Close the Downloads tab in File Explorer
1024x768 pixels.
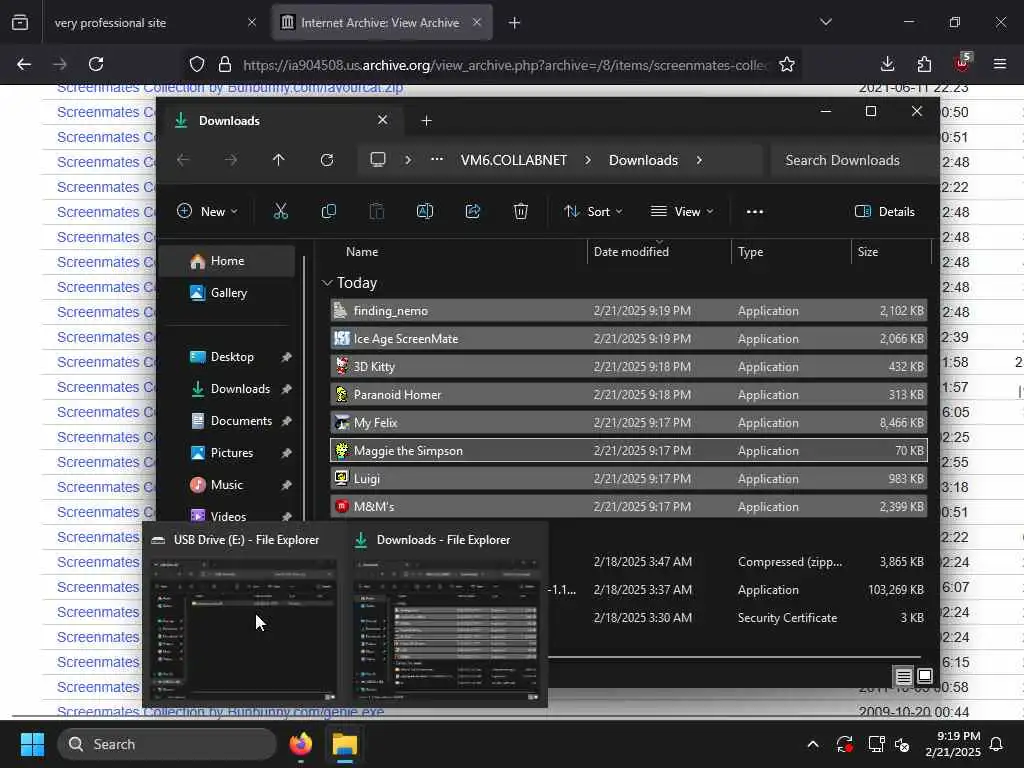click(x=383, y=120)
